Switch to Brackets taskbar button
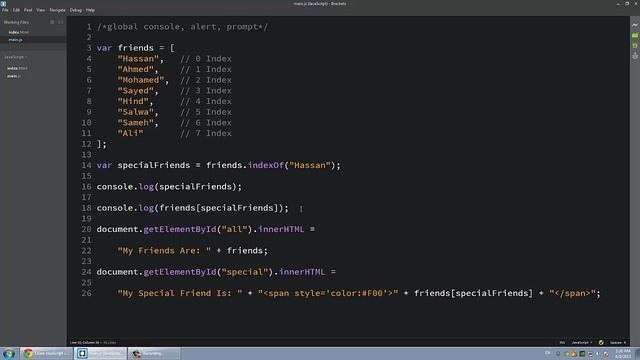This screenshot has height=360, width=640. (101, 353)
